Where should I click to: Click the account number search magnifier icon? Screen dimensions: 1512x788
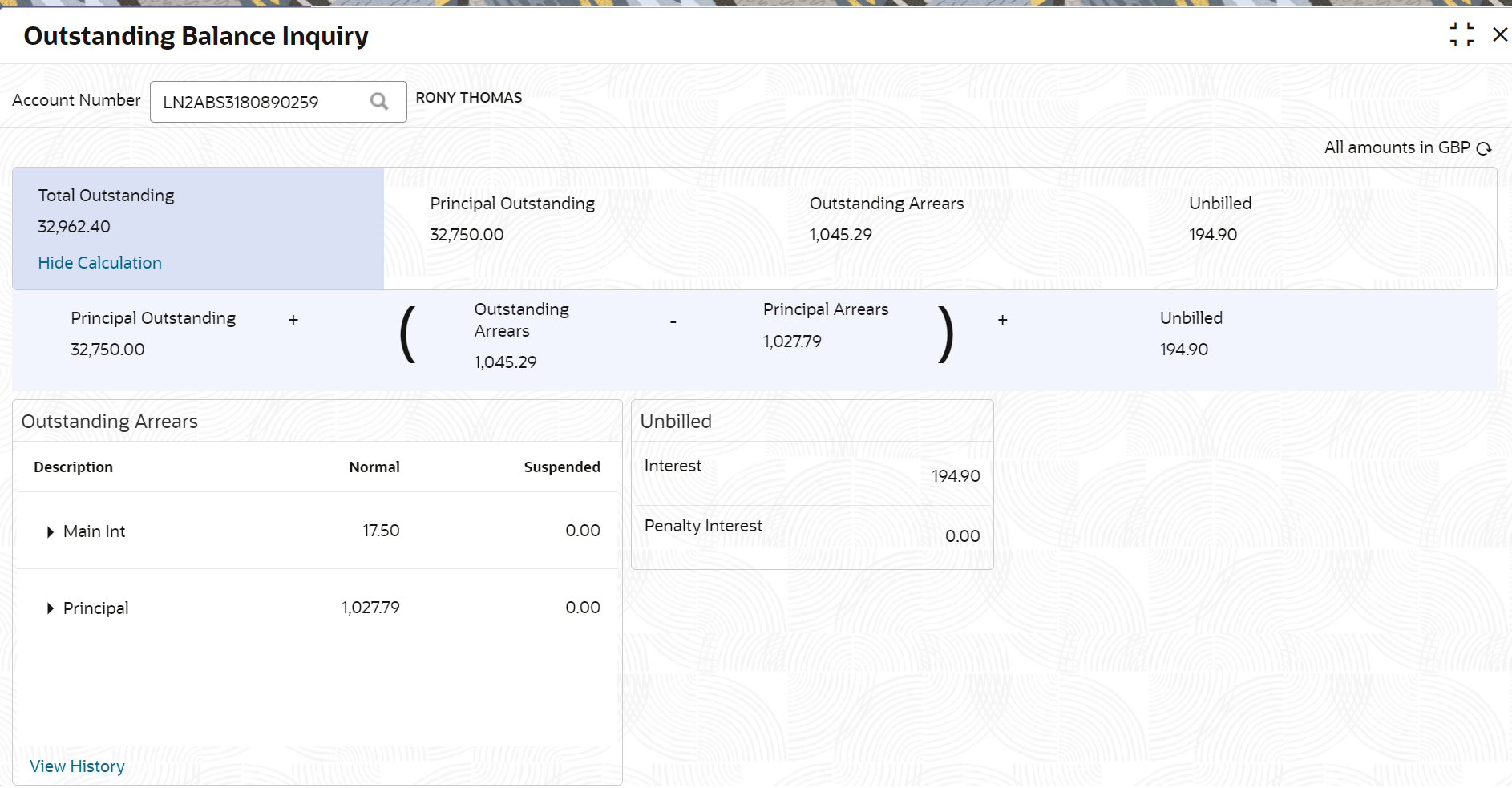click(x=379, y=101)
